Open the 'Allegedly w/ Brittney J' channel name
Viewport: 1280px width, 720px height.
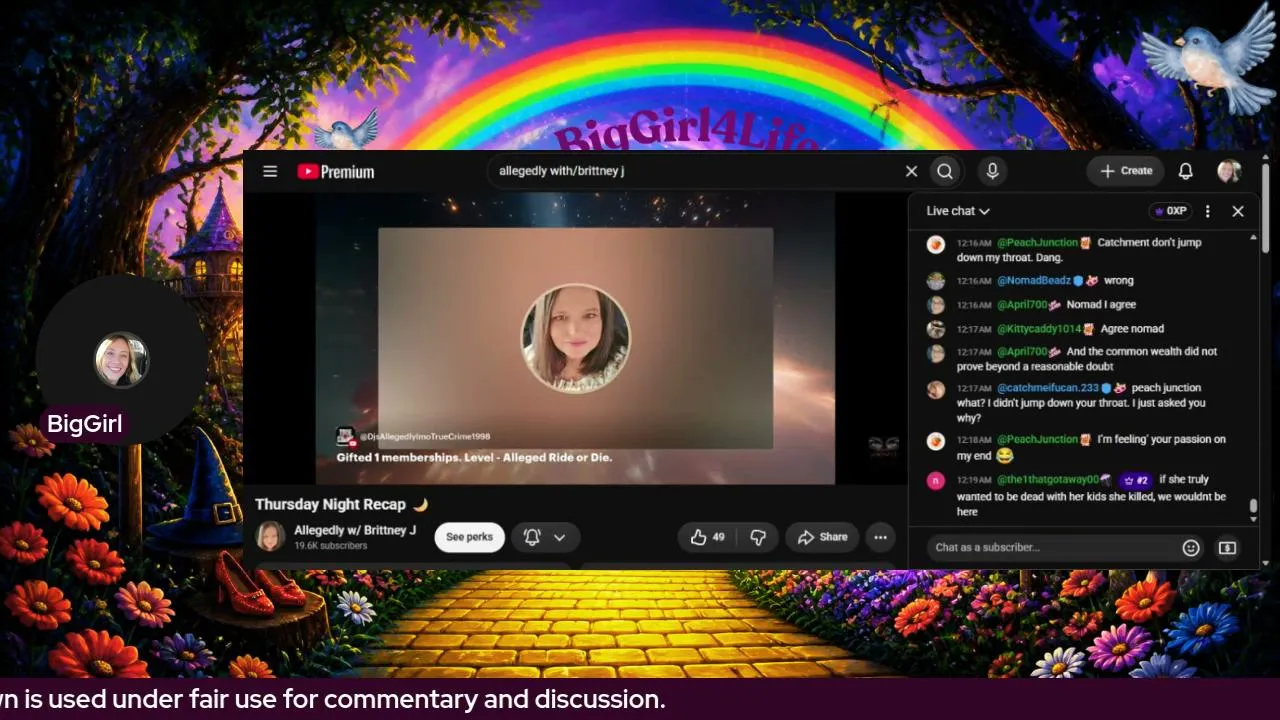click(x=355, y=530)
